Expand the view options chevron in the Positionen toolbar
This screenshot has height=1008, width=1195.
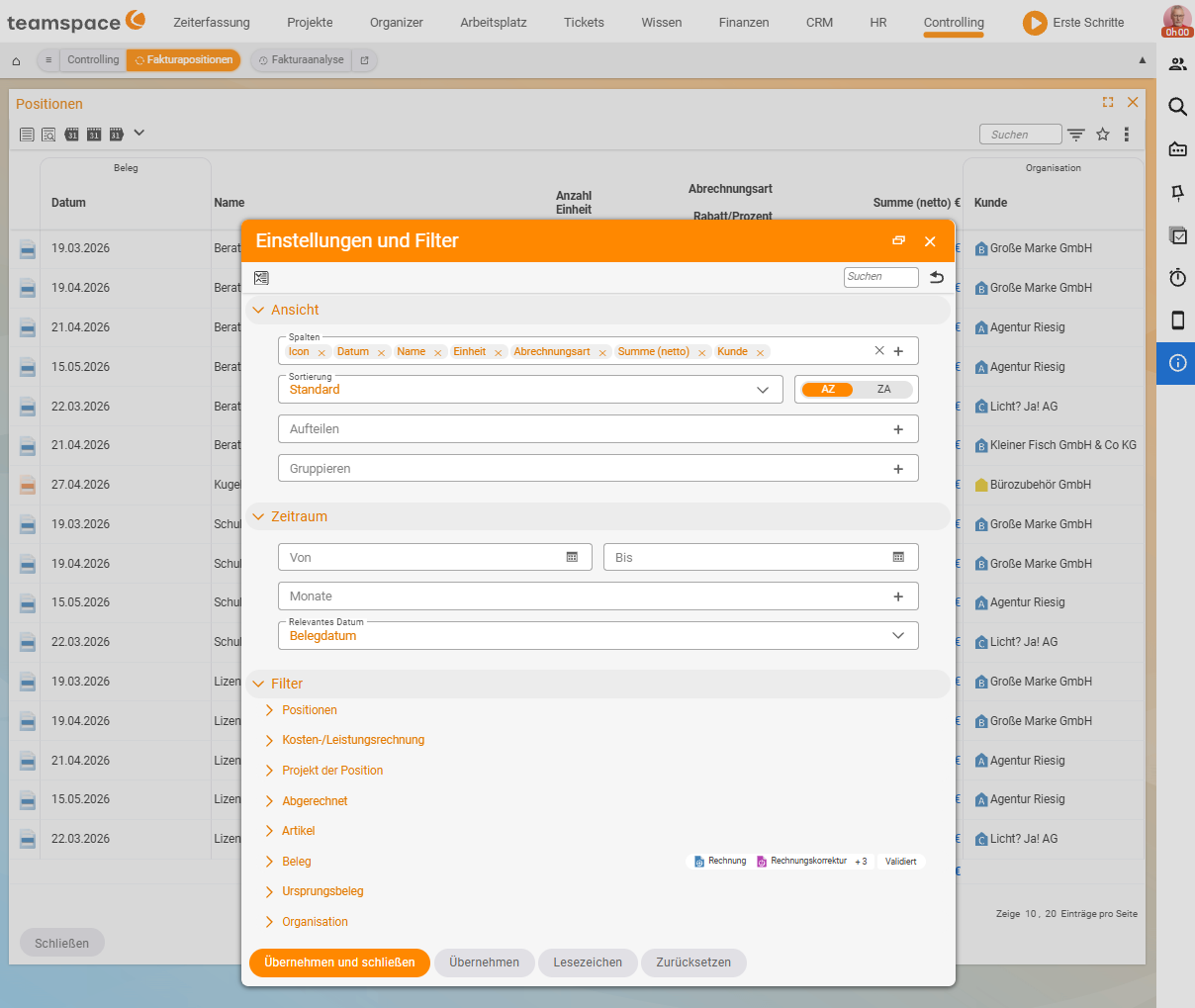pos(139,133)
